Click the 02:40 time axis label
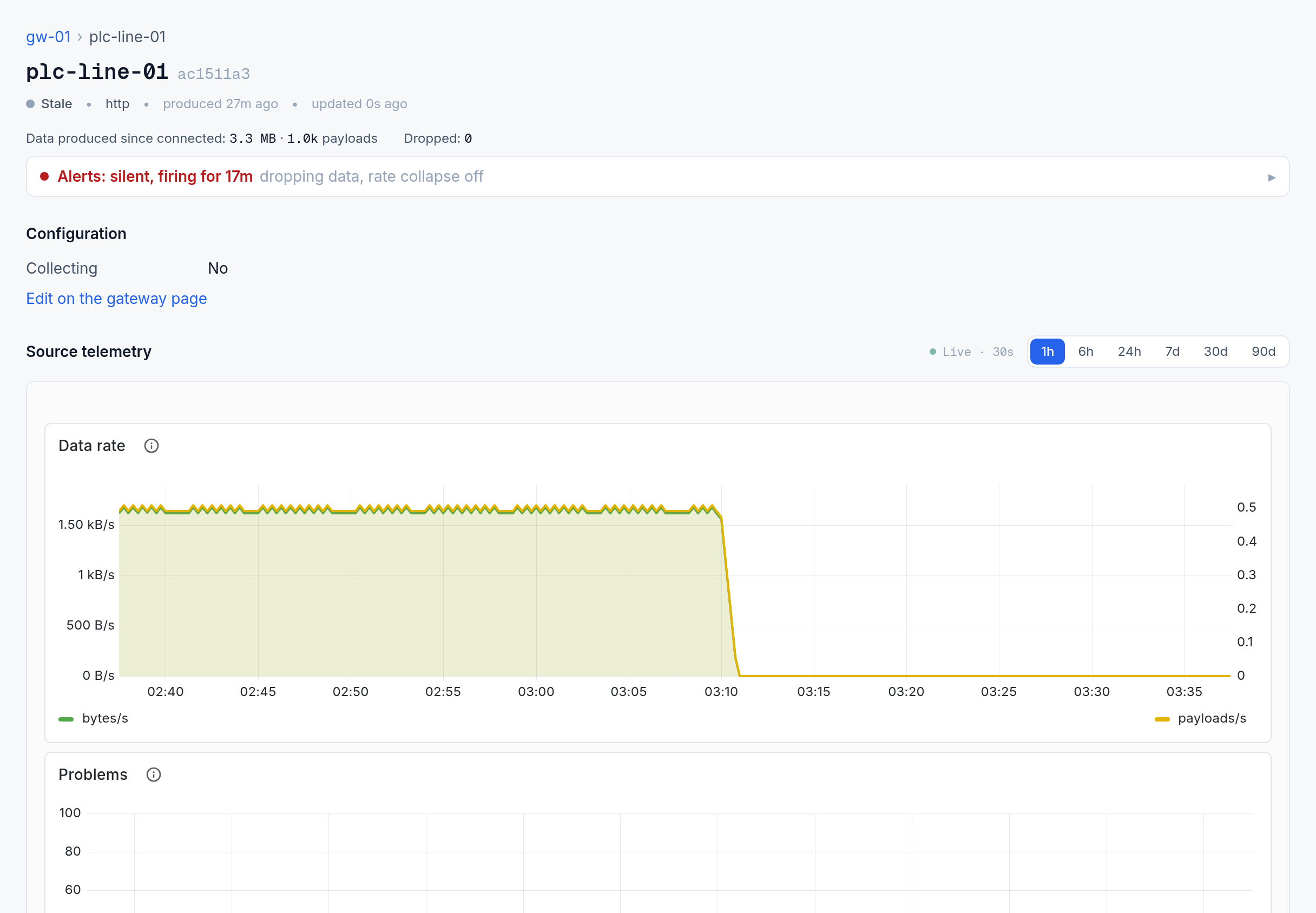This screenshot has width=1316, height=913. tap(166, 692)
